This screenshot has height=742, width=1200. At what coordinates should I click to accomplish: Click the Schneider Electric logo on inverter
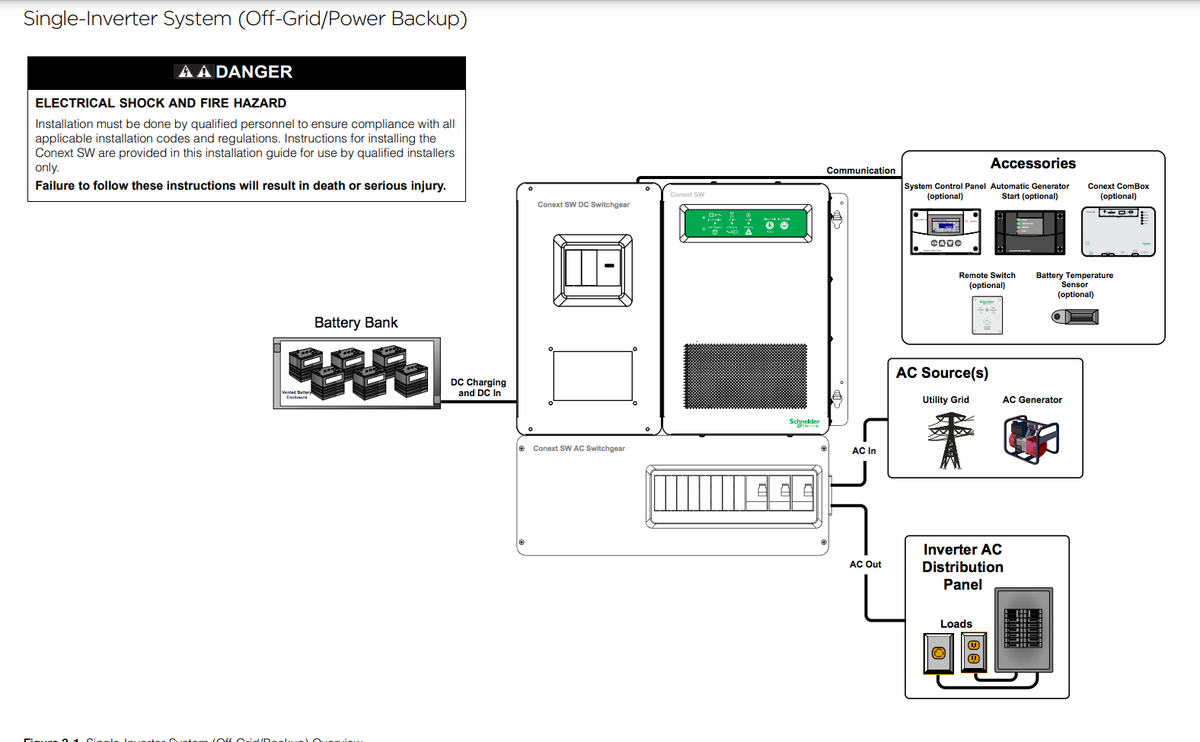pyautogui.click(x=805, y=423)
